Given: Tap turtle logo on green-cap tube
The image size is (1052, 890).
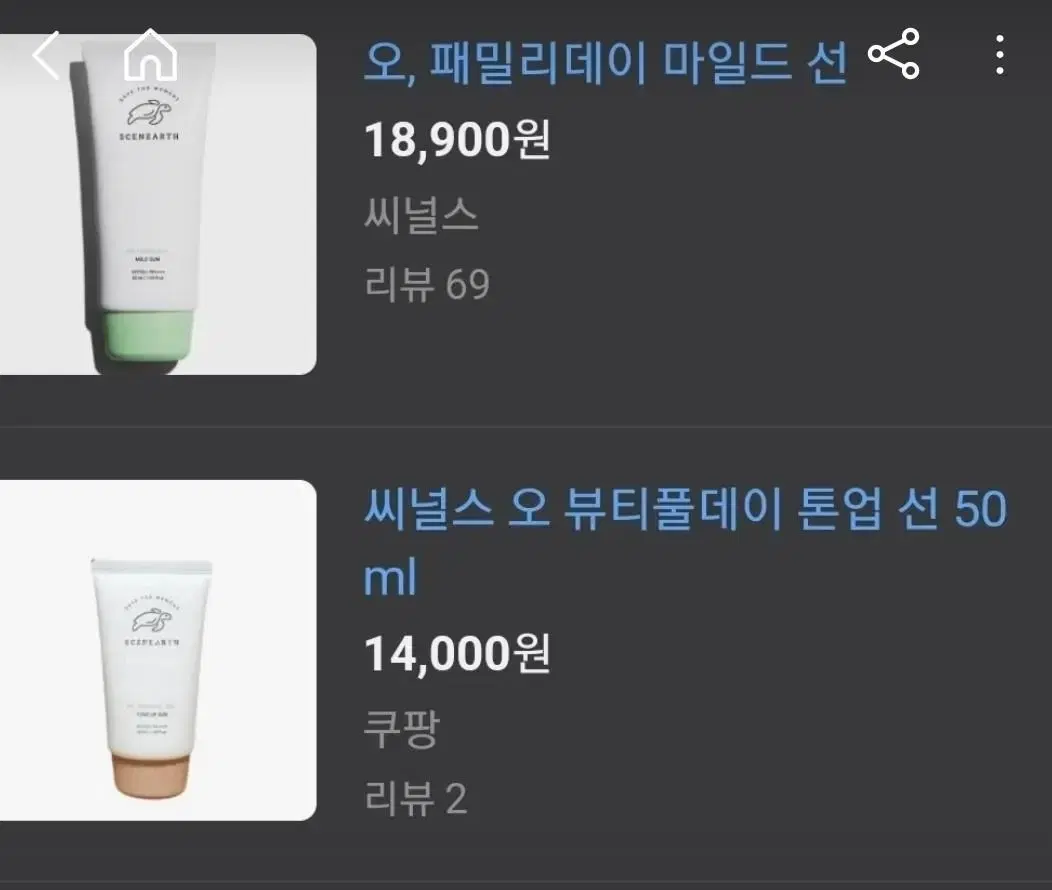Looking at the screenshot, I should pos(149,113).
